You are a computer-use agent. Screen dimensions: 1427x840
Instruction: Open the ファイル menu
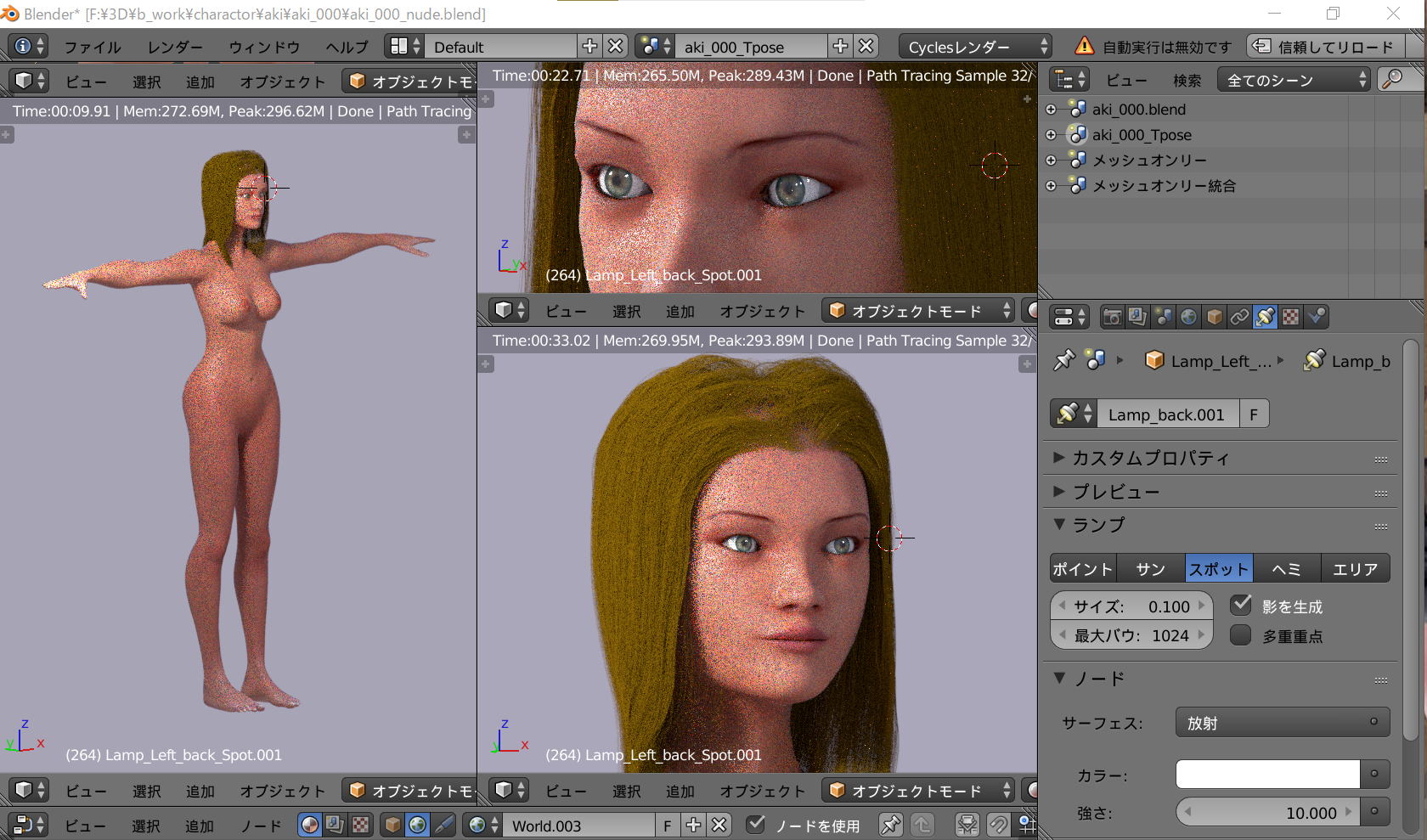(92, 47)
